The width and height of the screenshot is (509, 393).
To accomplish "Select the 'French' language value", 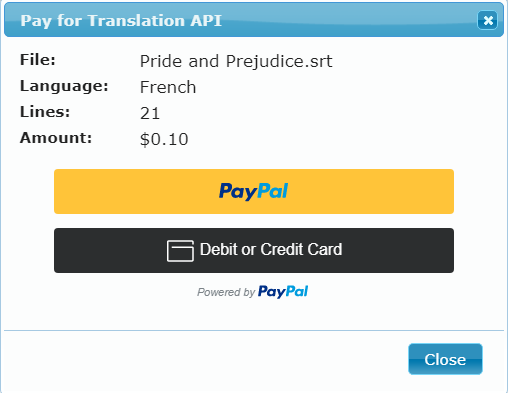I will click(168, 87).
